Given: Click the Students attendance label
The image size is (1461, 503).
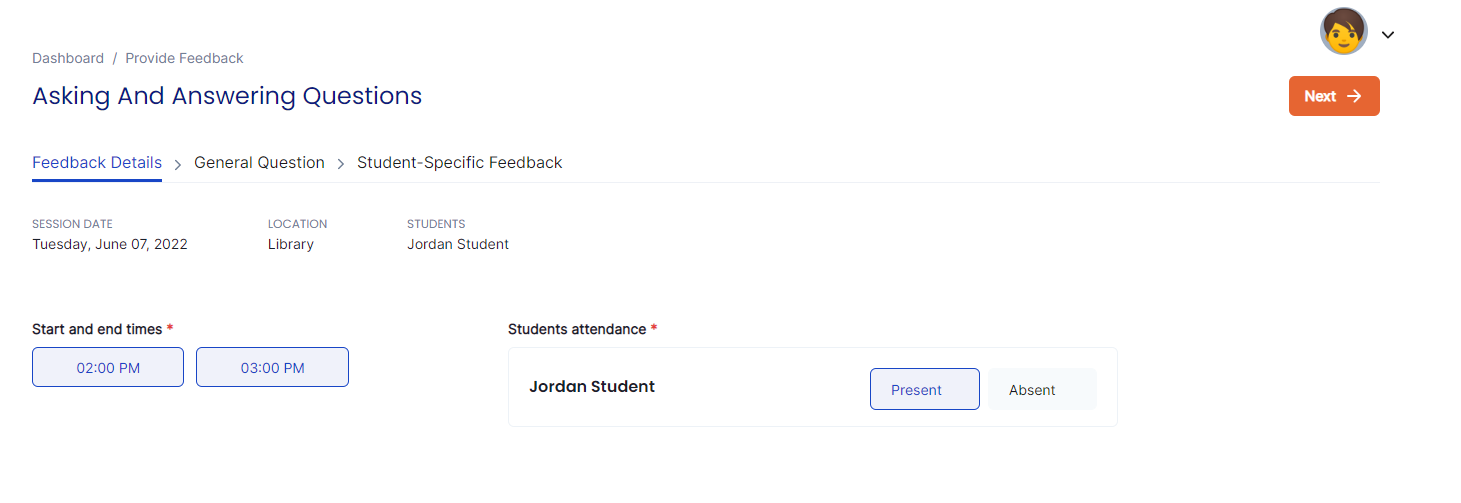Looking at the screenshot, I should pyautogui.click(x=577, y=329).
